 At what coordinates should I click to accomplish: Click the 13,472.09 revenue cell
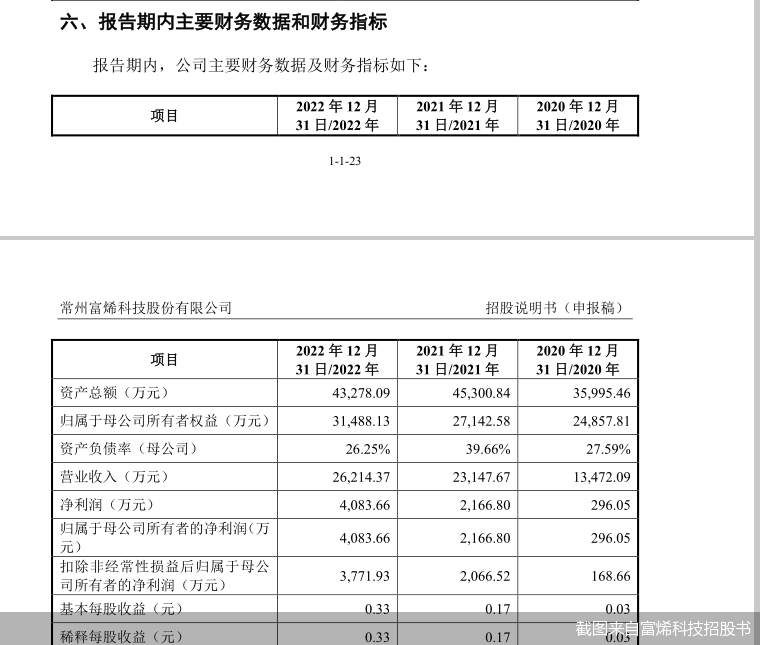click(x=597, y=477)
